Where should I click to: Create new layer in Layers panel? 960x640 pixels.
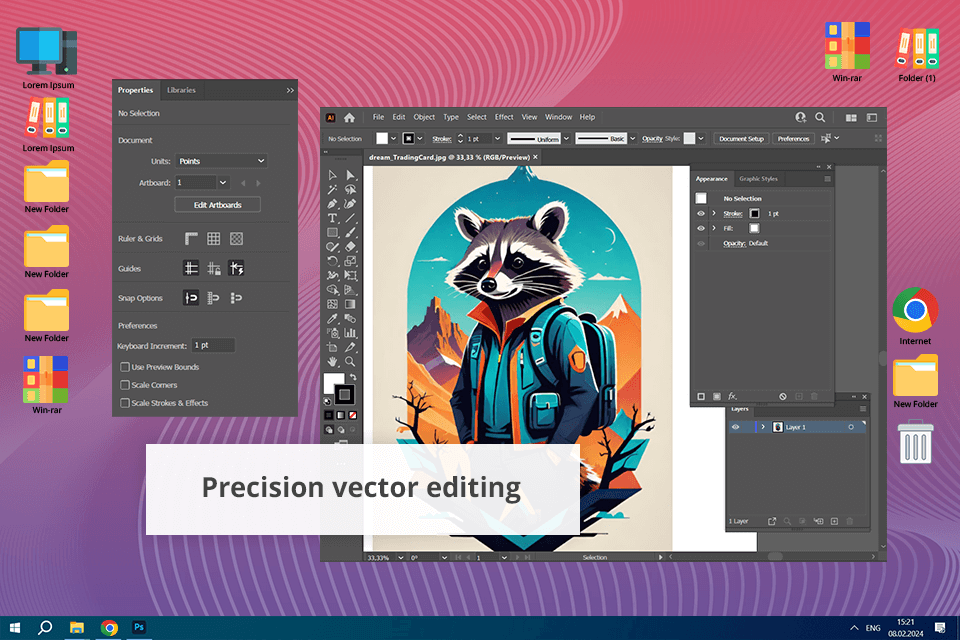point(834,521)
